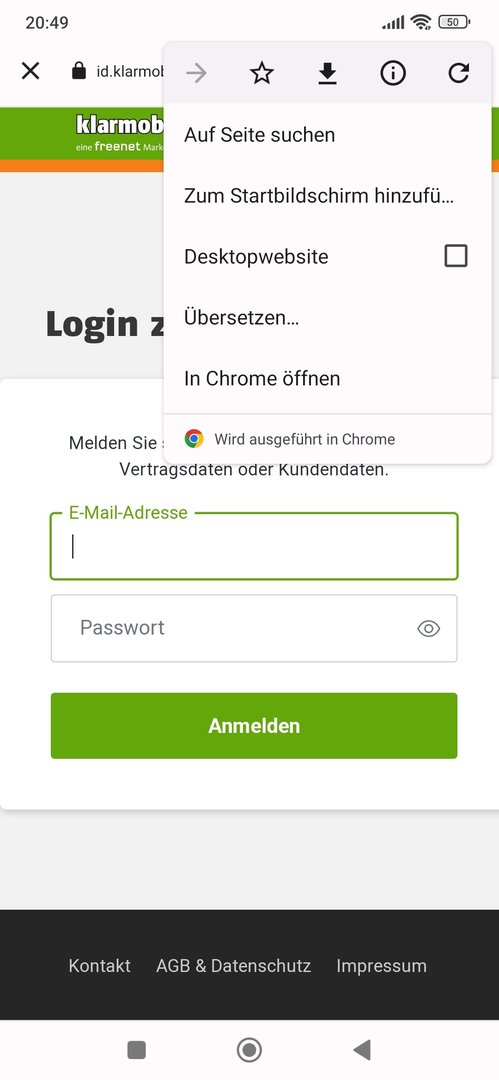Tap the Passwort input field
Screen dimensions: 499x1080
tap(254, 628)
